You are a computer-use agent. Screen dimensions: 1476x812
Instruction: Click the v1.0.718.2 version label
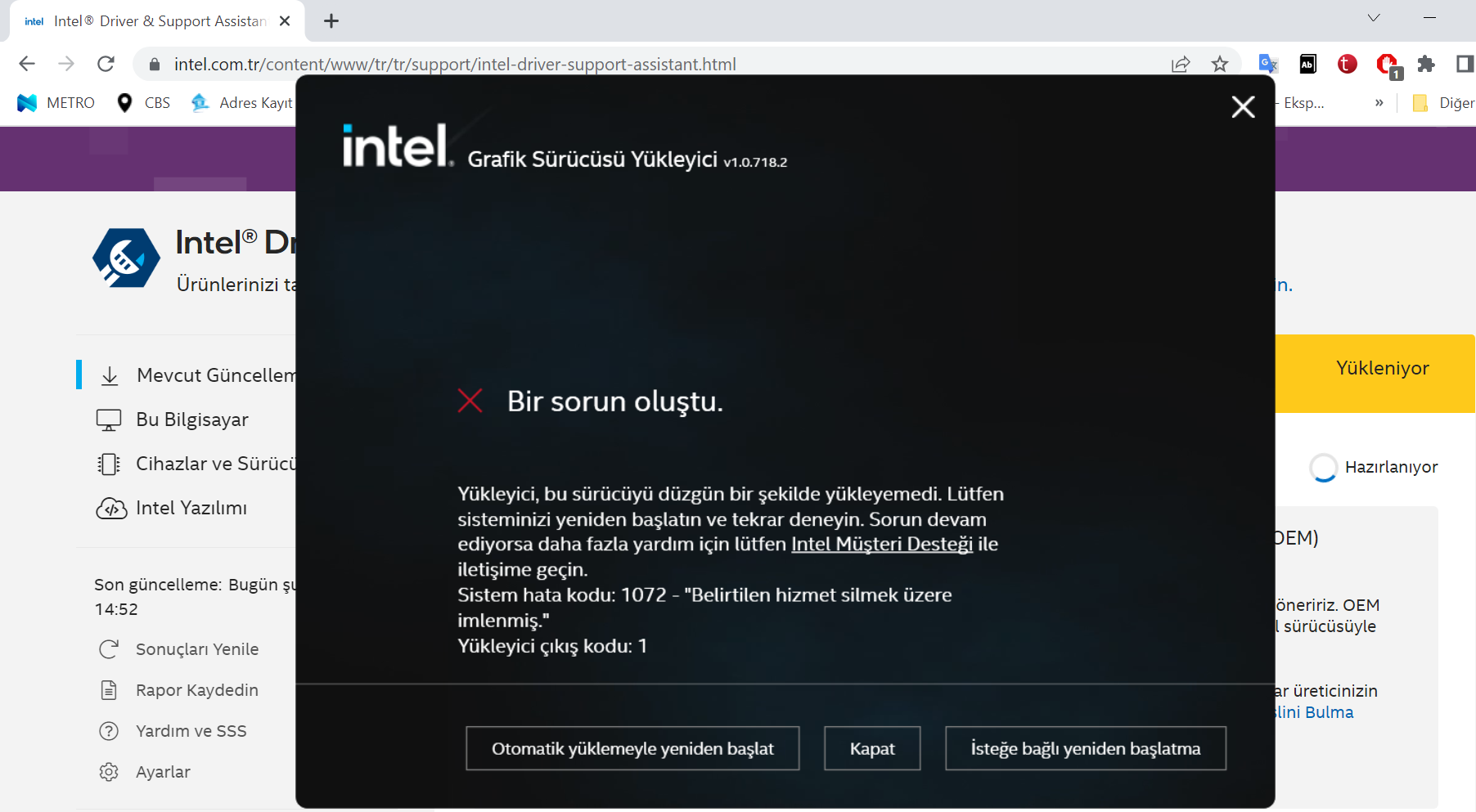point(755,162)
